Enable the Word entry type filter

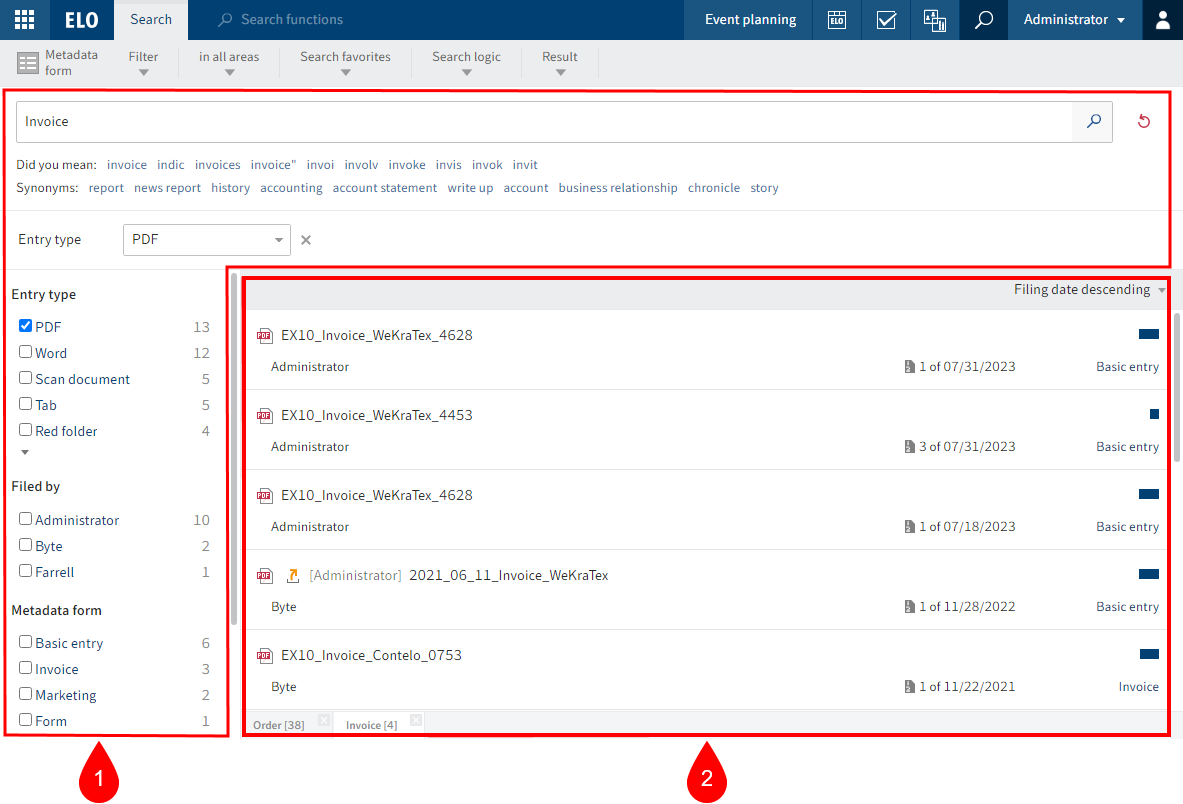pos(25,352)
